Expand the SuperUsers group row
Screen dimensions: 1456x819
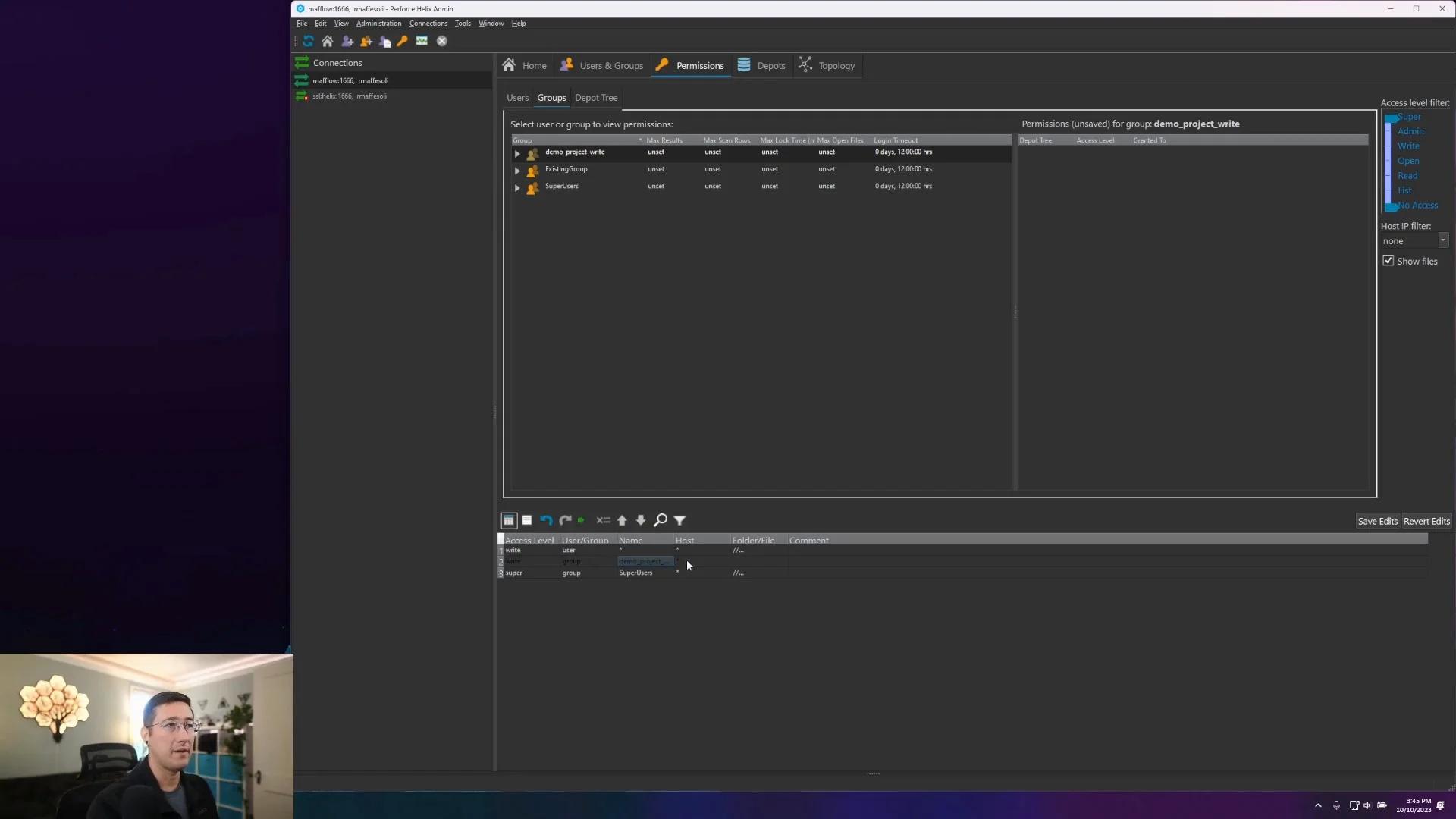point(517,187)
